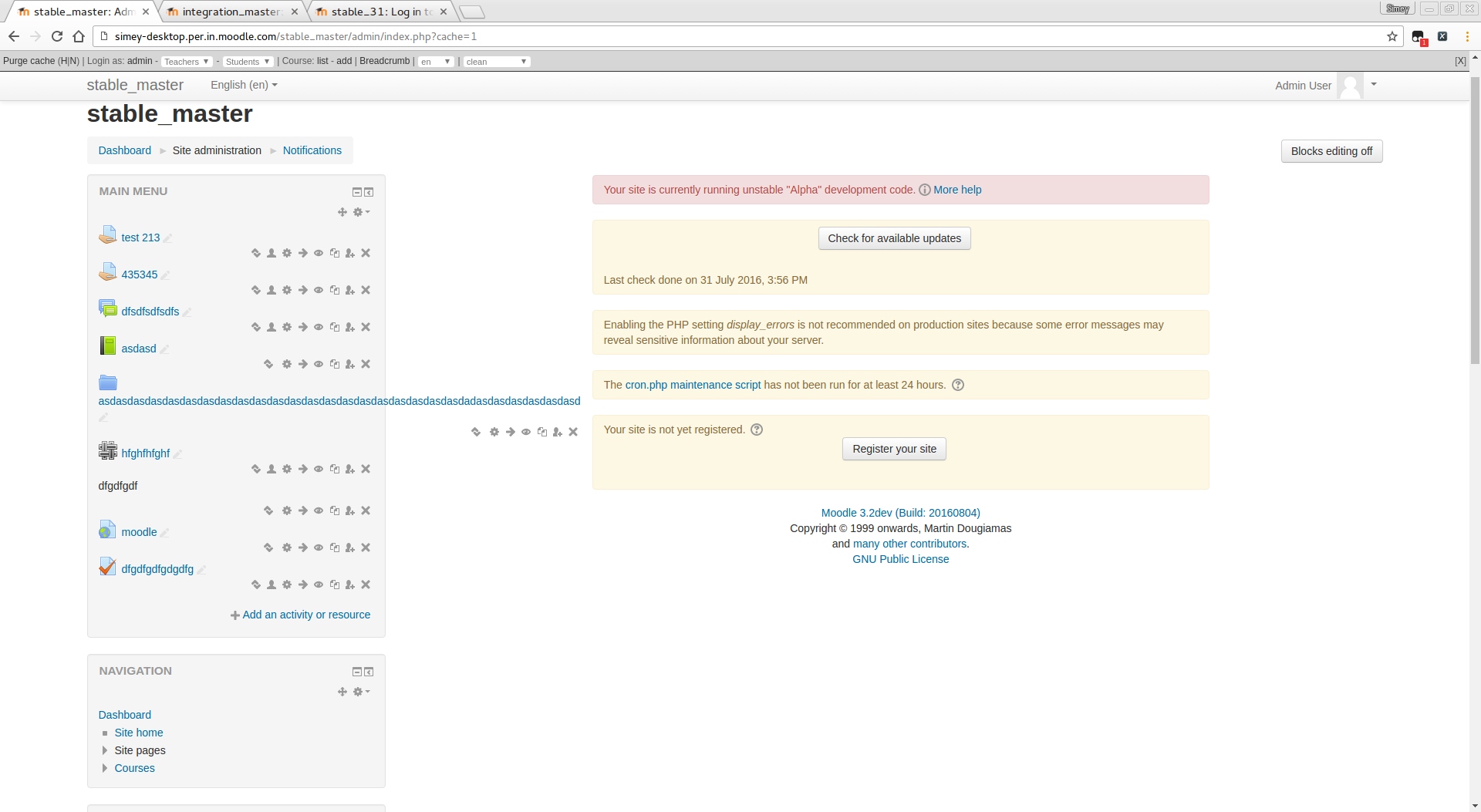Click group mode icon for hfghfhfghf
The image size is (1481, 812).
tap(272, 469)
